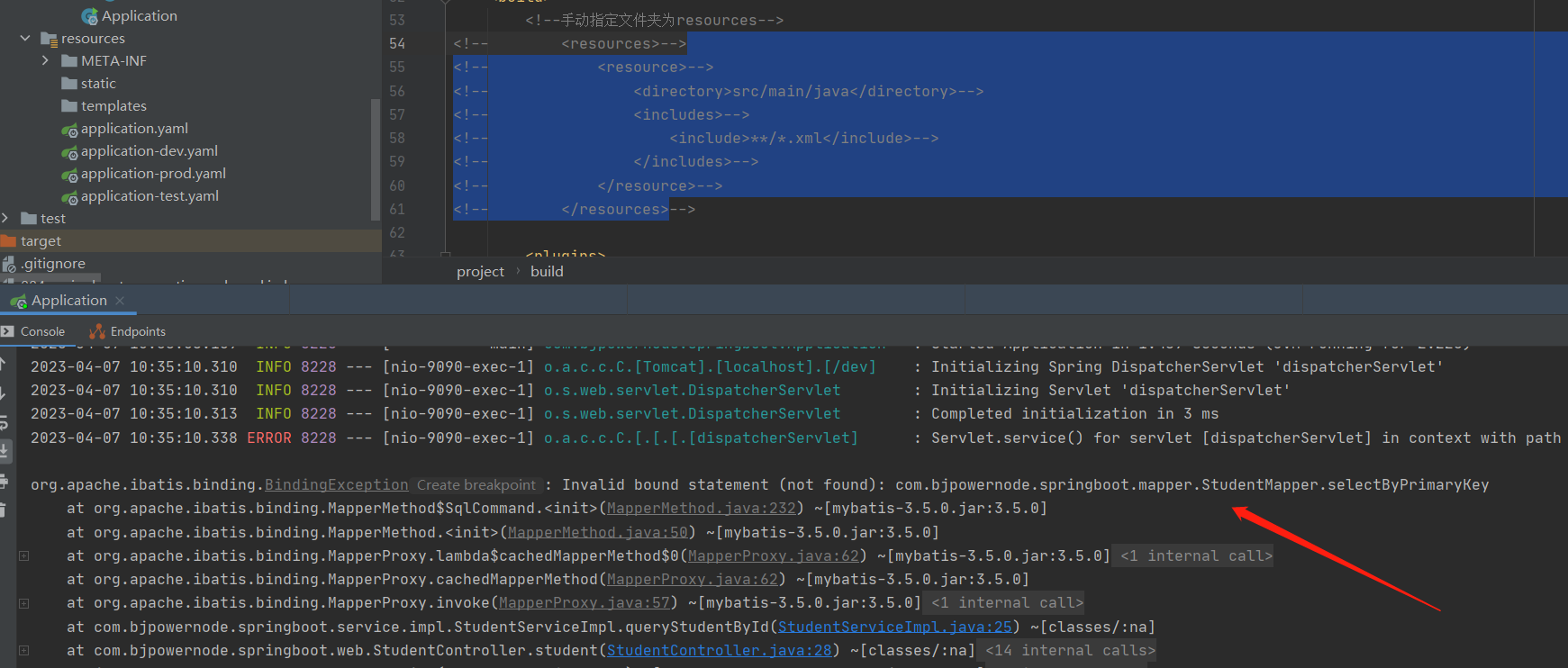Toggle soft-wrap icon in console toolbar

[x=3, y=422]
